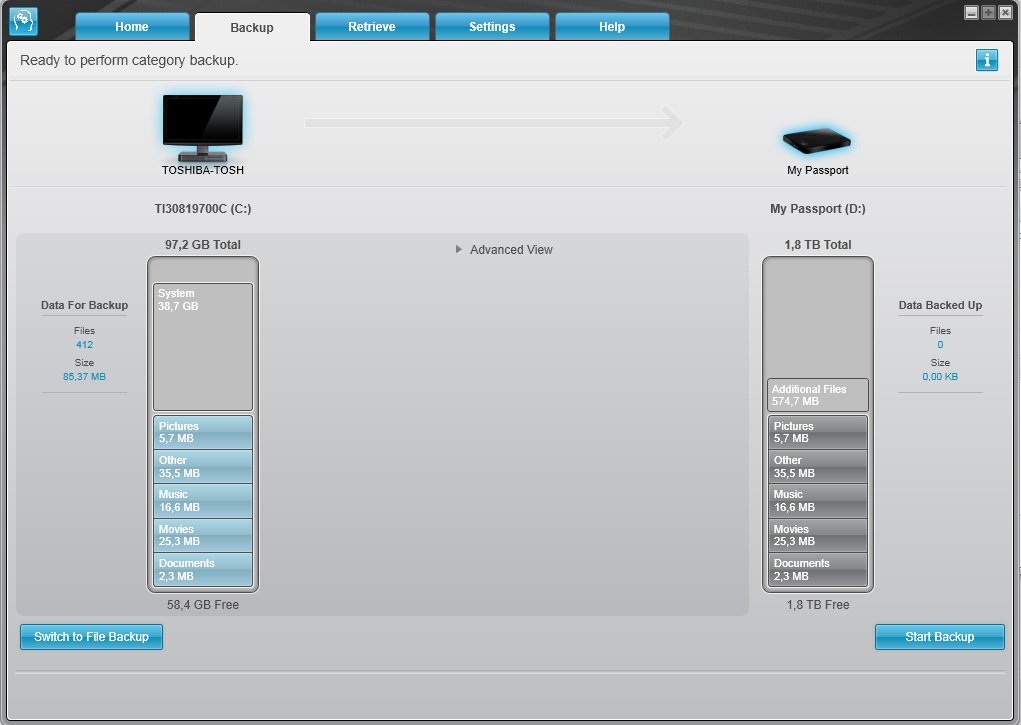1021x725 pixels.
Task: Minimize the backup application window
Action: coord(971,12)
